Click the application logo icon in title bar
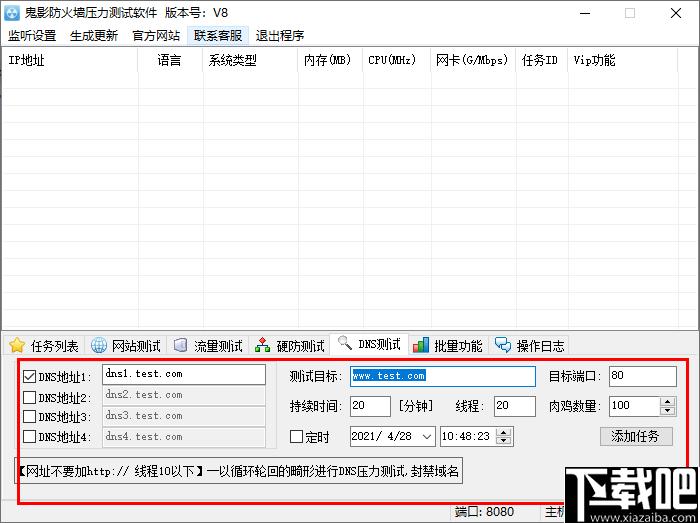700x523 pixels. (x=12, y=13)
